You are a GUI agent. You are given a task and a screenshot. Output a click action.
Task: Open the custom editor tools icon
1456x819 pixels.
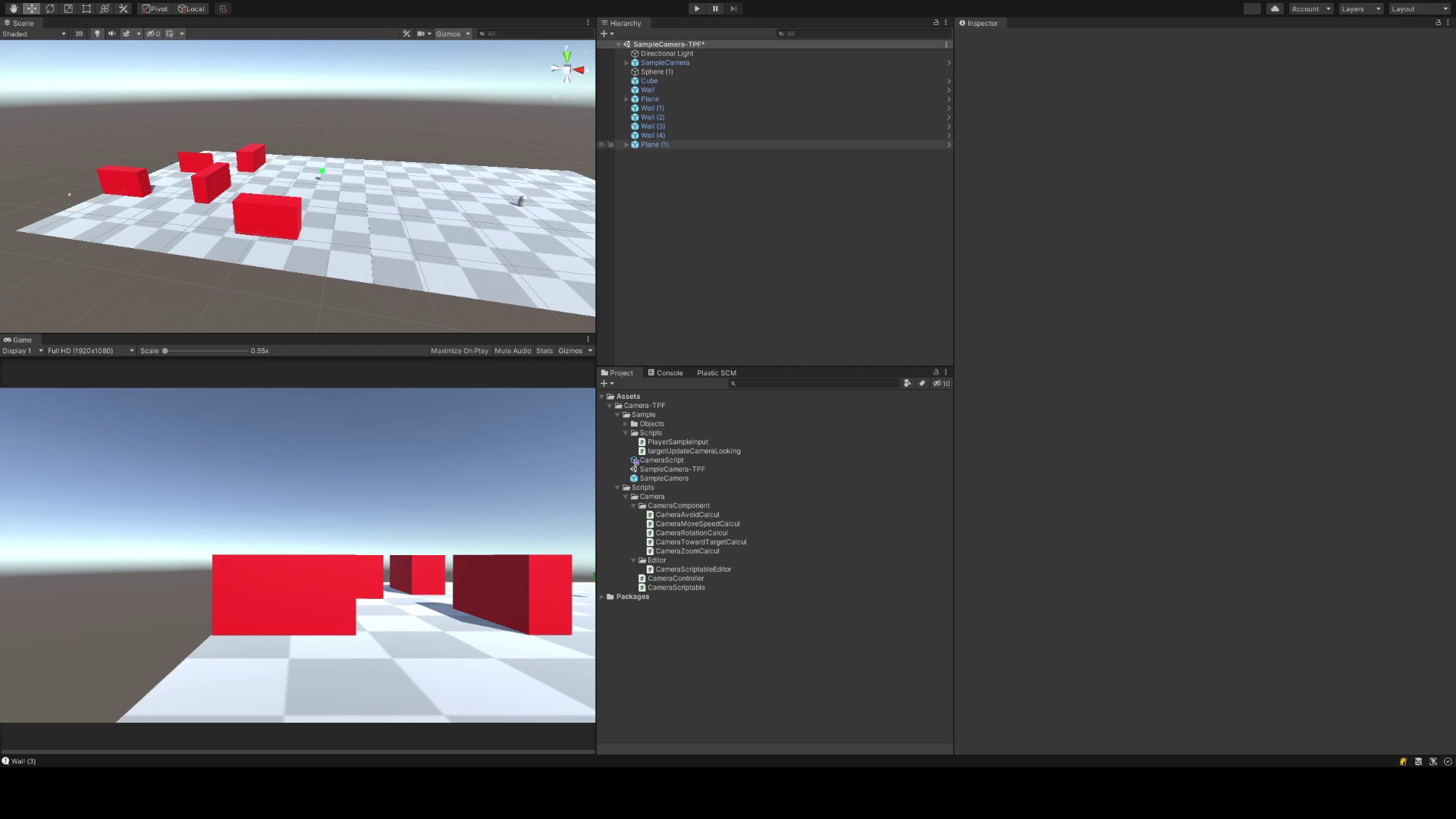[x=123, y=8]
